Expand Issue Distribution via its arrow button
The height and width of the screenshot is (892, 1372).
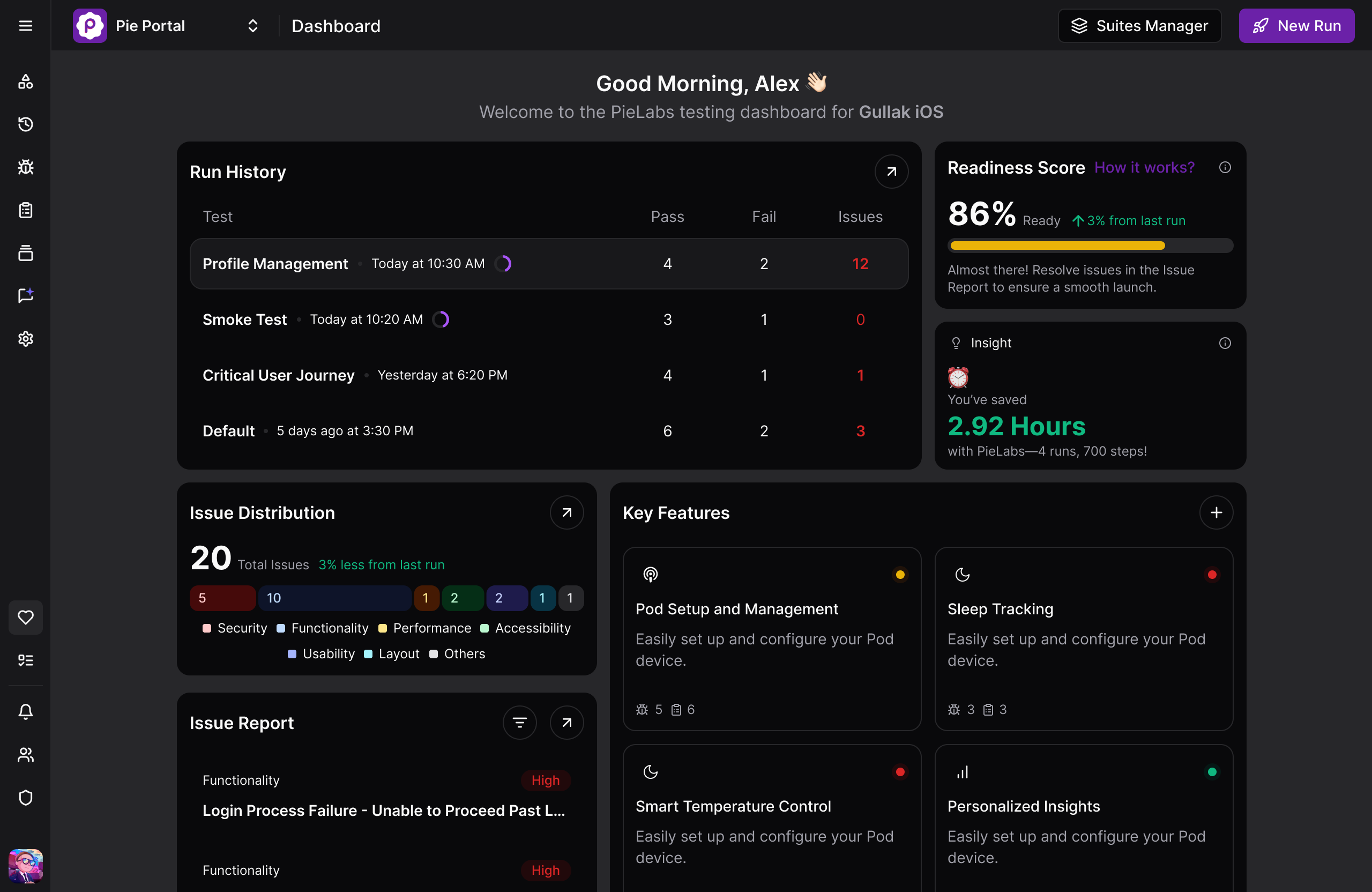coord(566,512)
